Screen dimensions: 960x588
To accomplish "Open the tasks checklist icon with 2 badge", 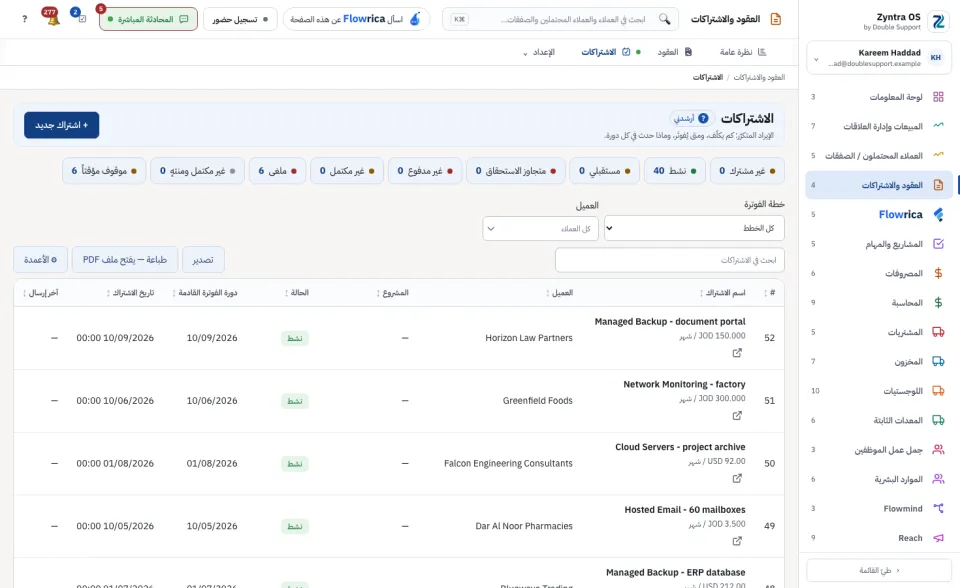I will (81, 18).
